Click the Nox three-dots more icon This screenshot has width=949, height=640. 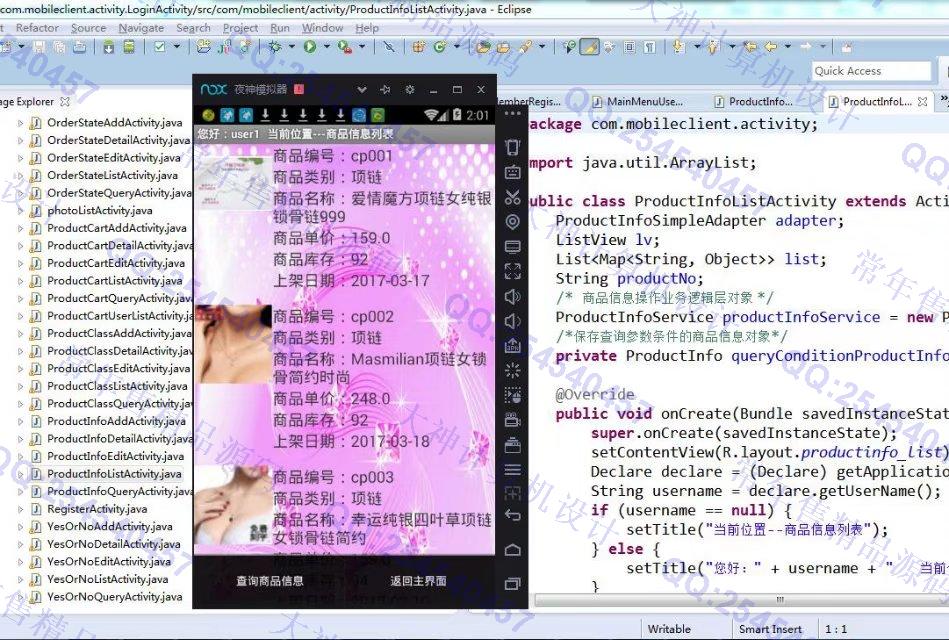(513, 114)
